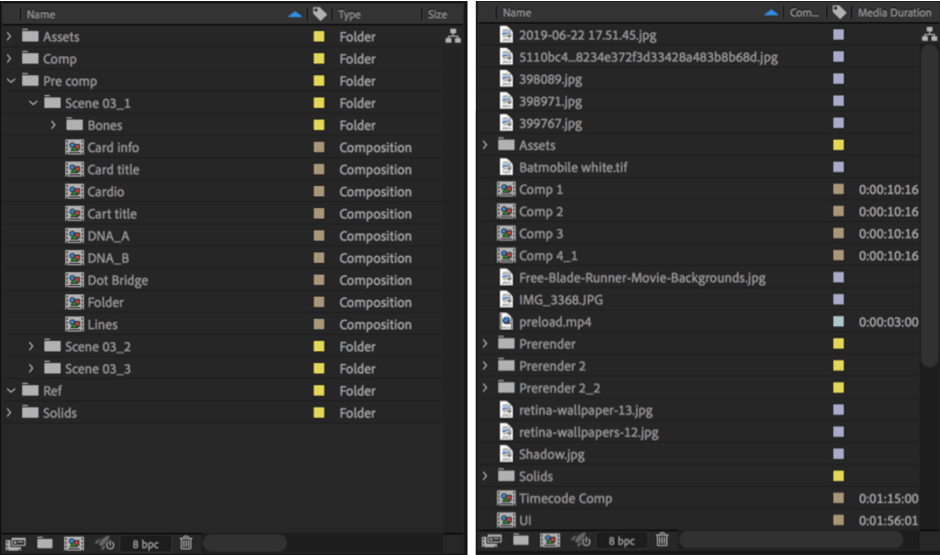Expand the Bones folder

pyautogui.click(x=54, y=125)
